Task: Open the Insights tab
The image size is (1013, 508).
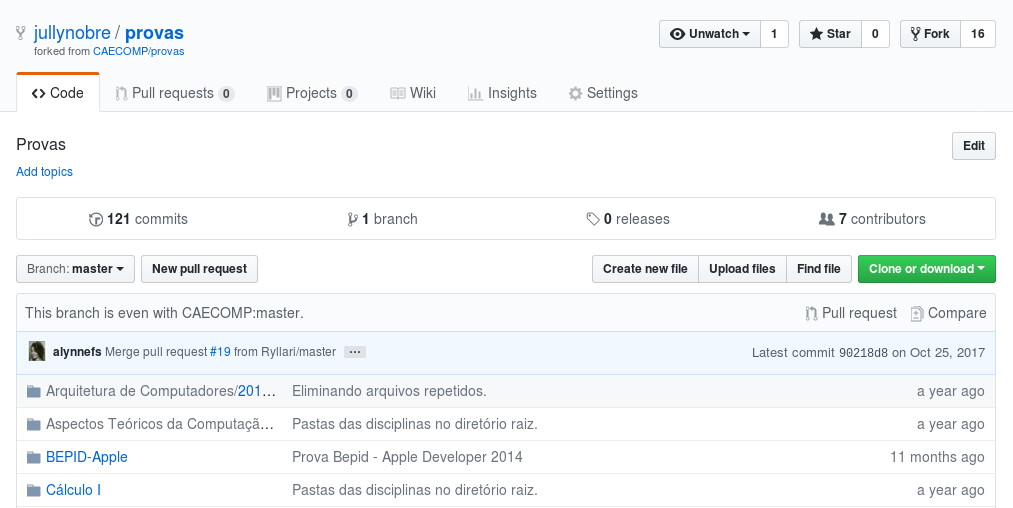Action: point(502,93)
